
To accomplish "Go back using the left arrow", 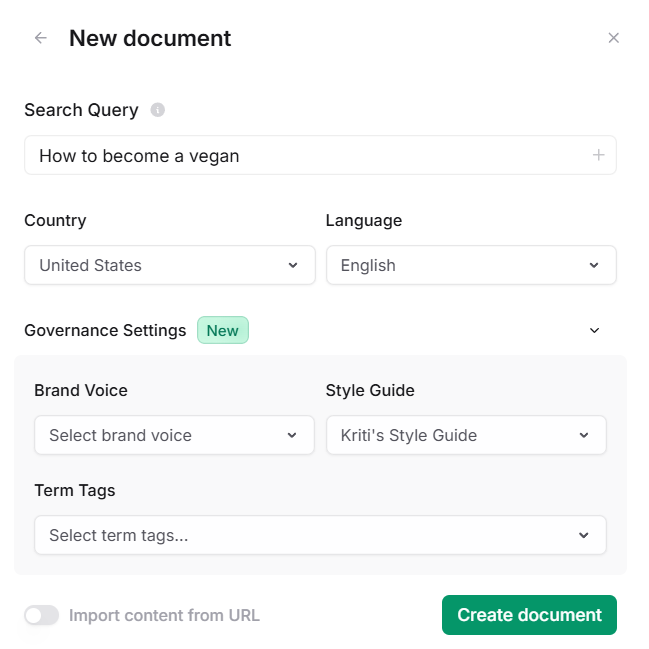I will 41,38.
